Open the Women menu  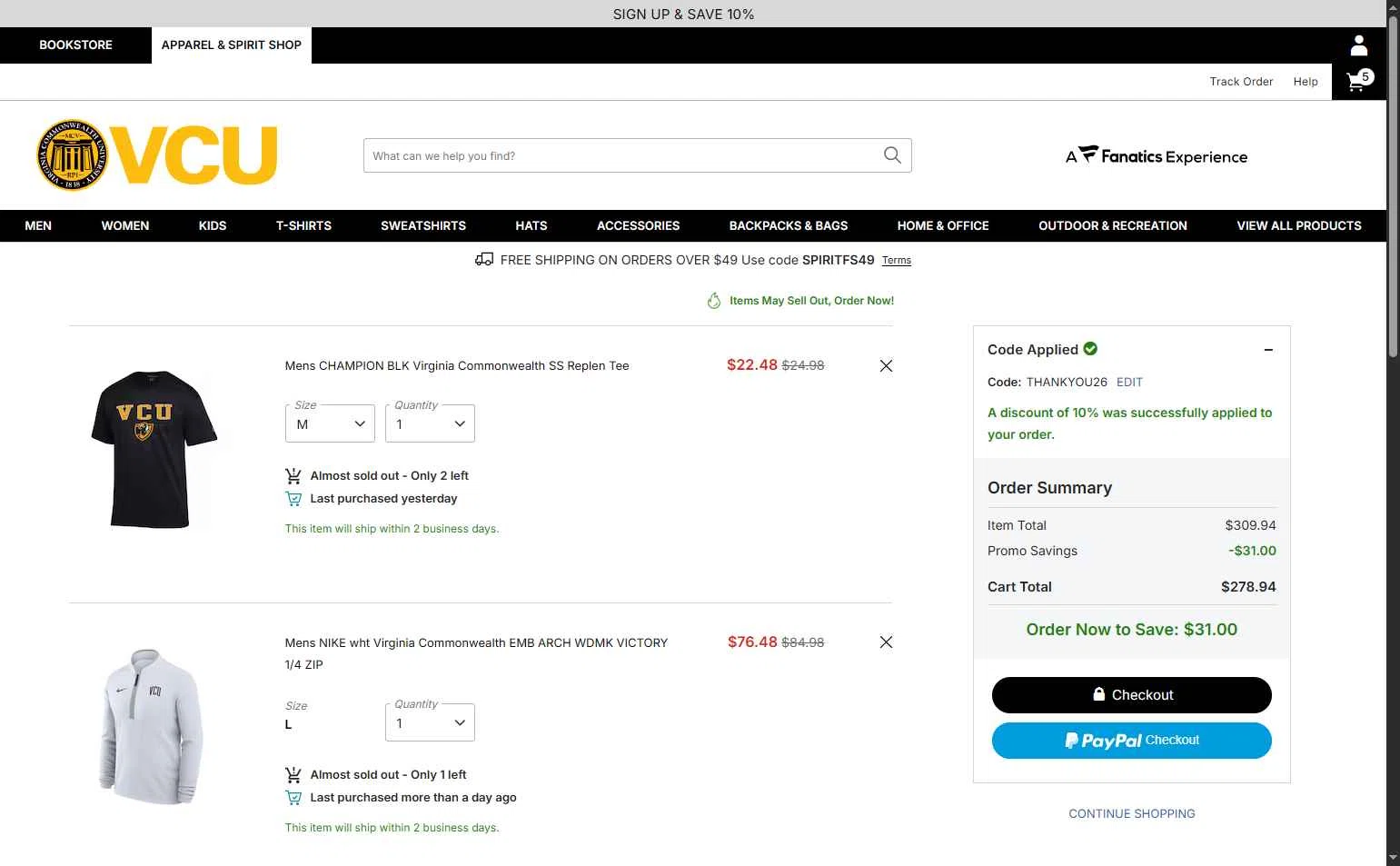(125, 225)
